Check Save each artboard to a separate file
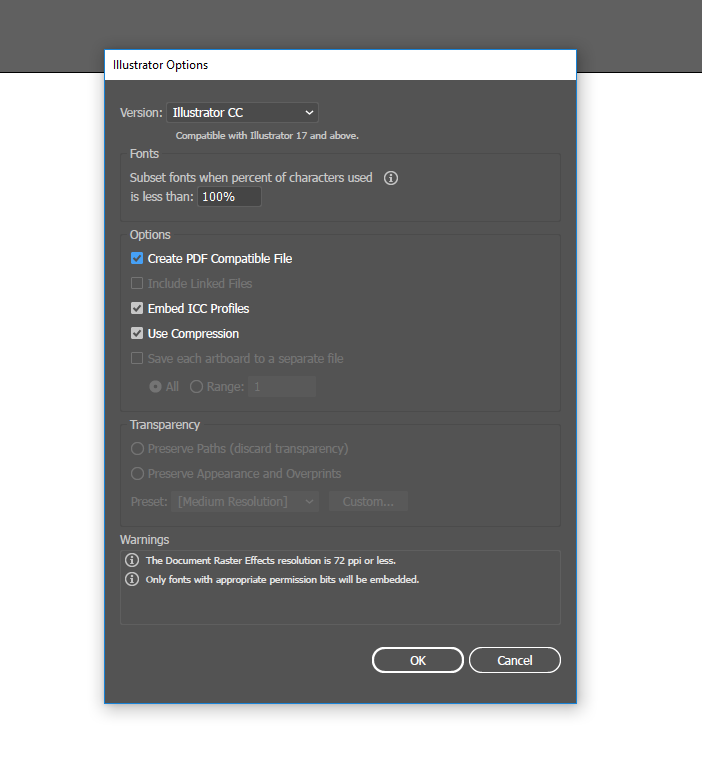 137,359
